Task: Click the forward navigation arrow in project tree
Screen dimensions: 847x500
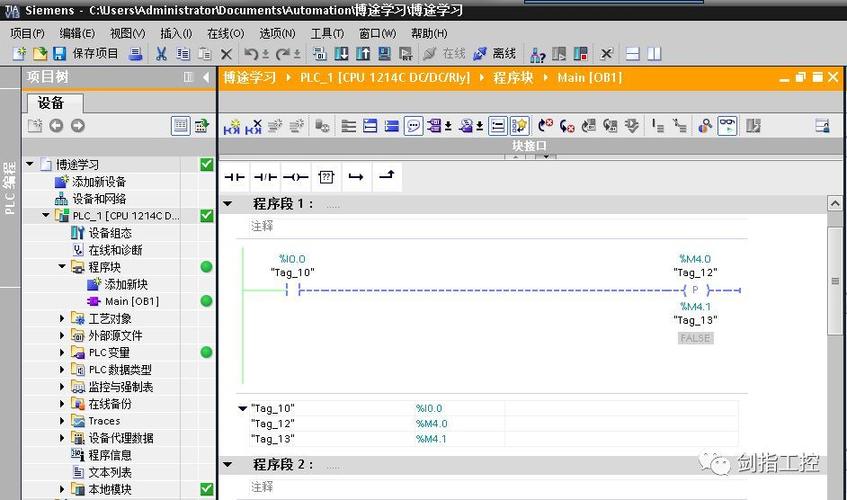Action: (78, 126)
